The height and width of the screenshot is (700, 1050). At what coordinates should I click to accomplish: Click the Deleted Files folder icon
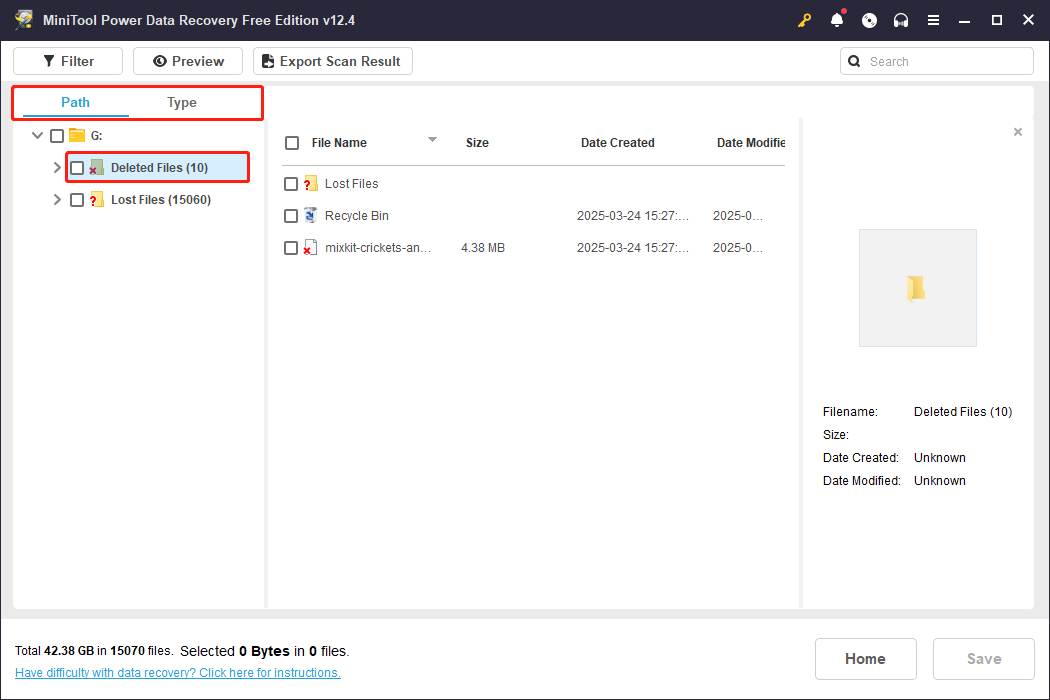tap(96, 167)
